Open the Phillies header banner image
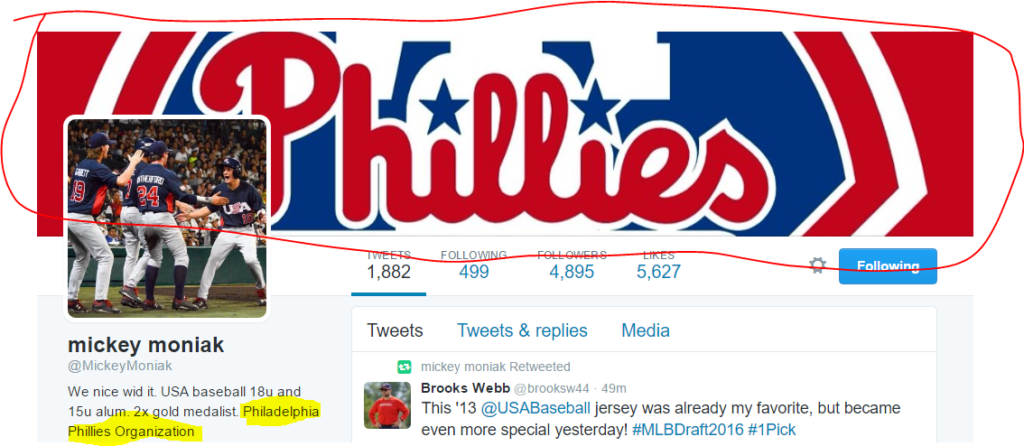This screenshot has height=446, width=1024. point(505,133)
